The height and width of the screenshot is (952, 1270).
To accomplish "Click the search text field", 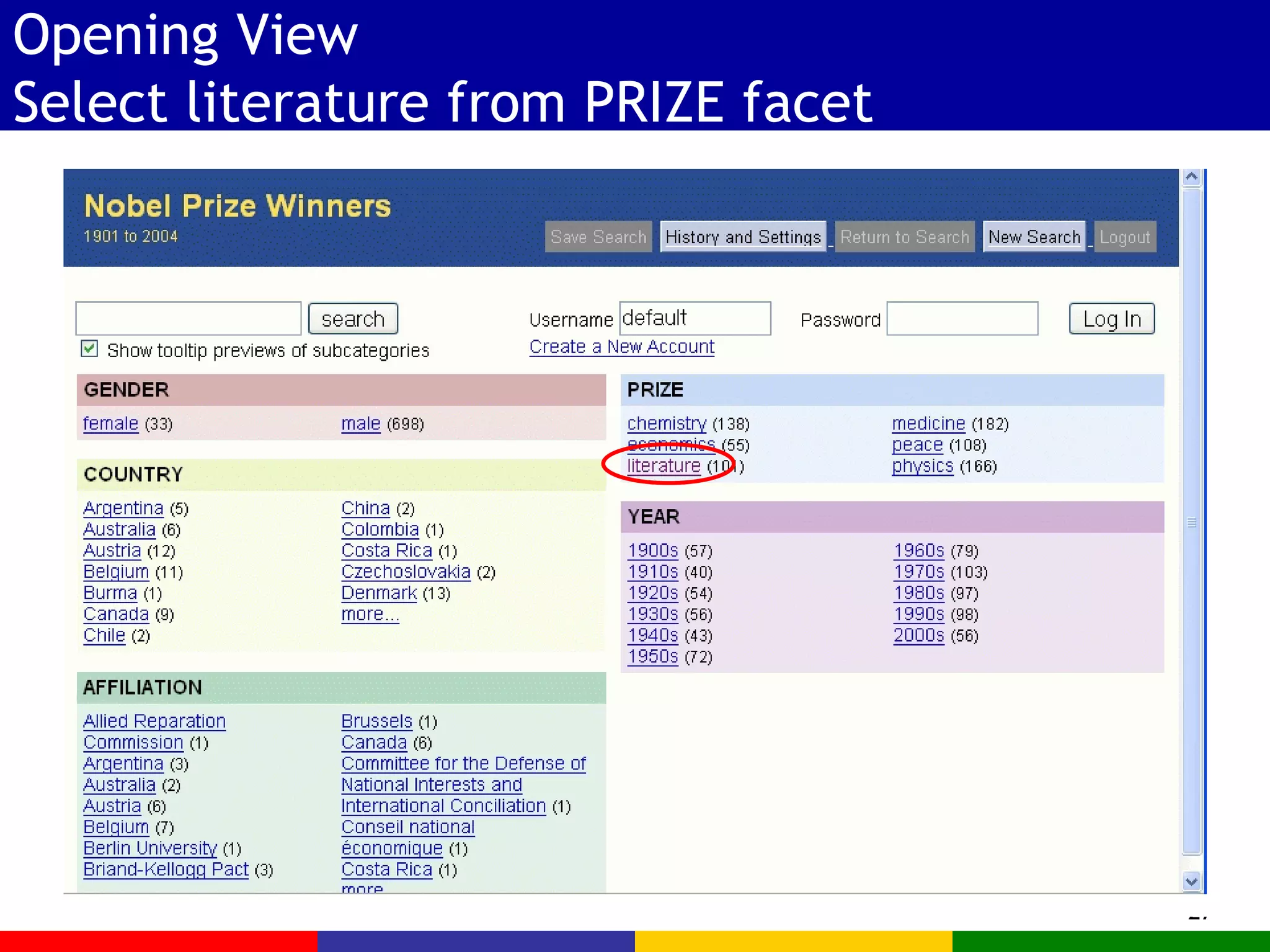I will tap(189, 319).
